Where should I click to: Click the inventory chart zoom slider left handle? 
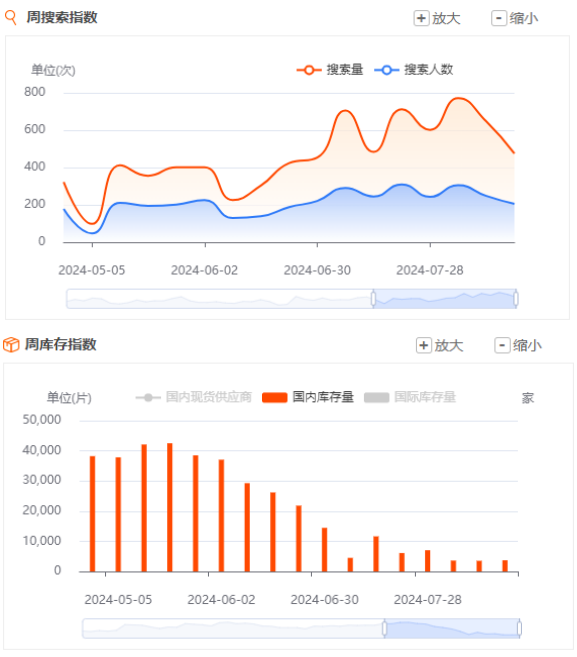(x=384, y=629)
